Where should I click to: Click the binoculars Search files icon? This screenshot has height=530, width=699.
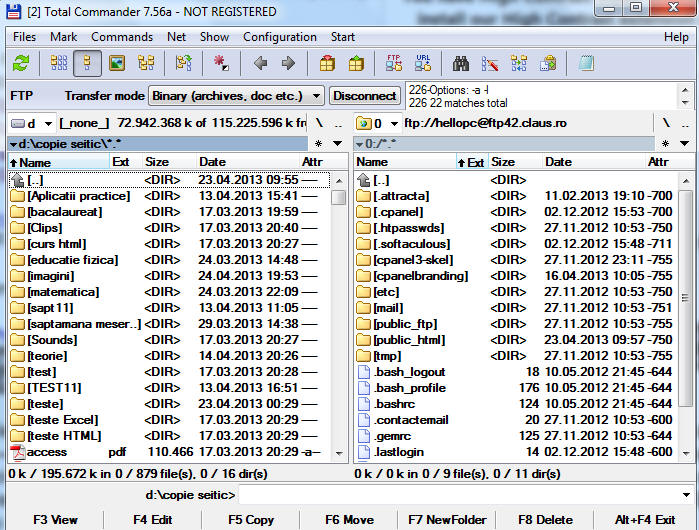461,64
